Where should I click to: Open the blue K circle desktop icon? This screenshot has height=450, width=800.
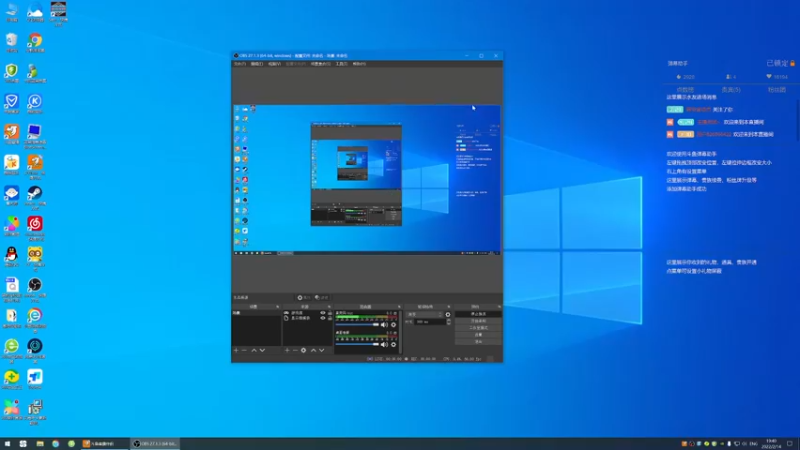pyautogui.click(x=35, y=104)
